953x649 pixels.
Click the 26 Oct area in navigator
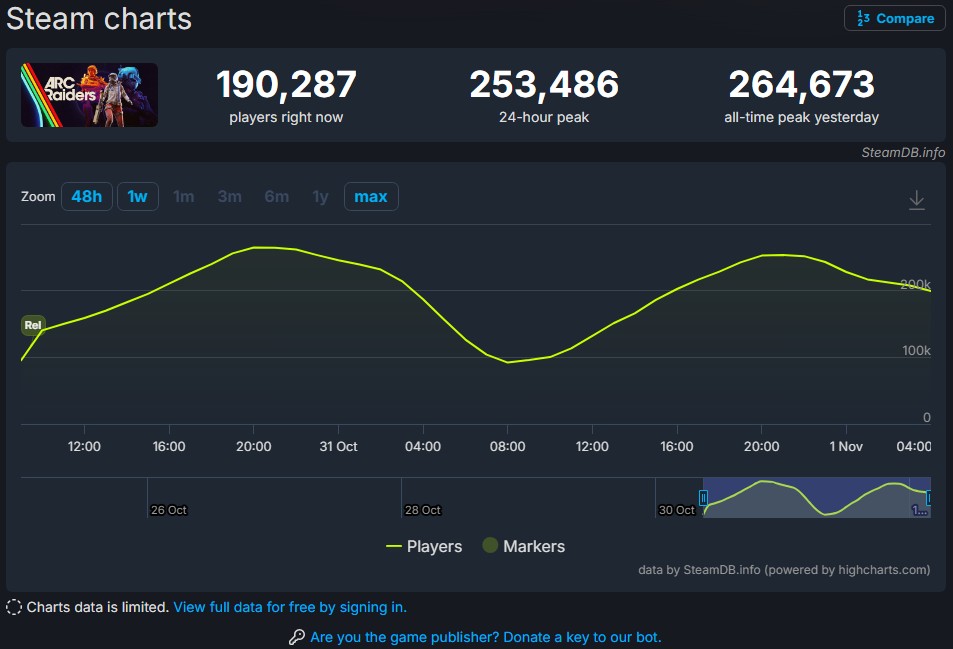tap(169, 509)
